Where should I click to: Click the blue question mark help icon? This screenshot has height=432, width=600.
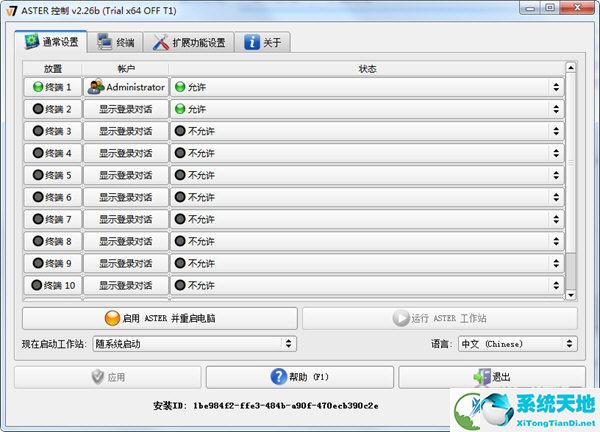click(x=280, y=377)
